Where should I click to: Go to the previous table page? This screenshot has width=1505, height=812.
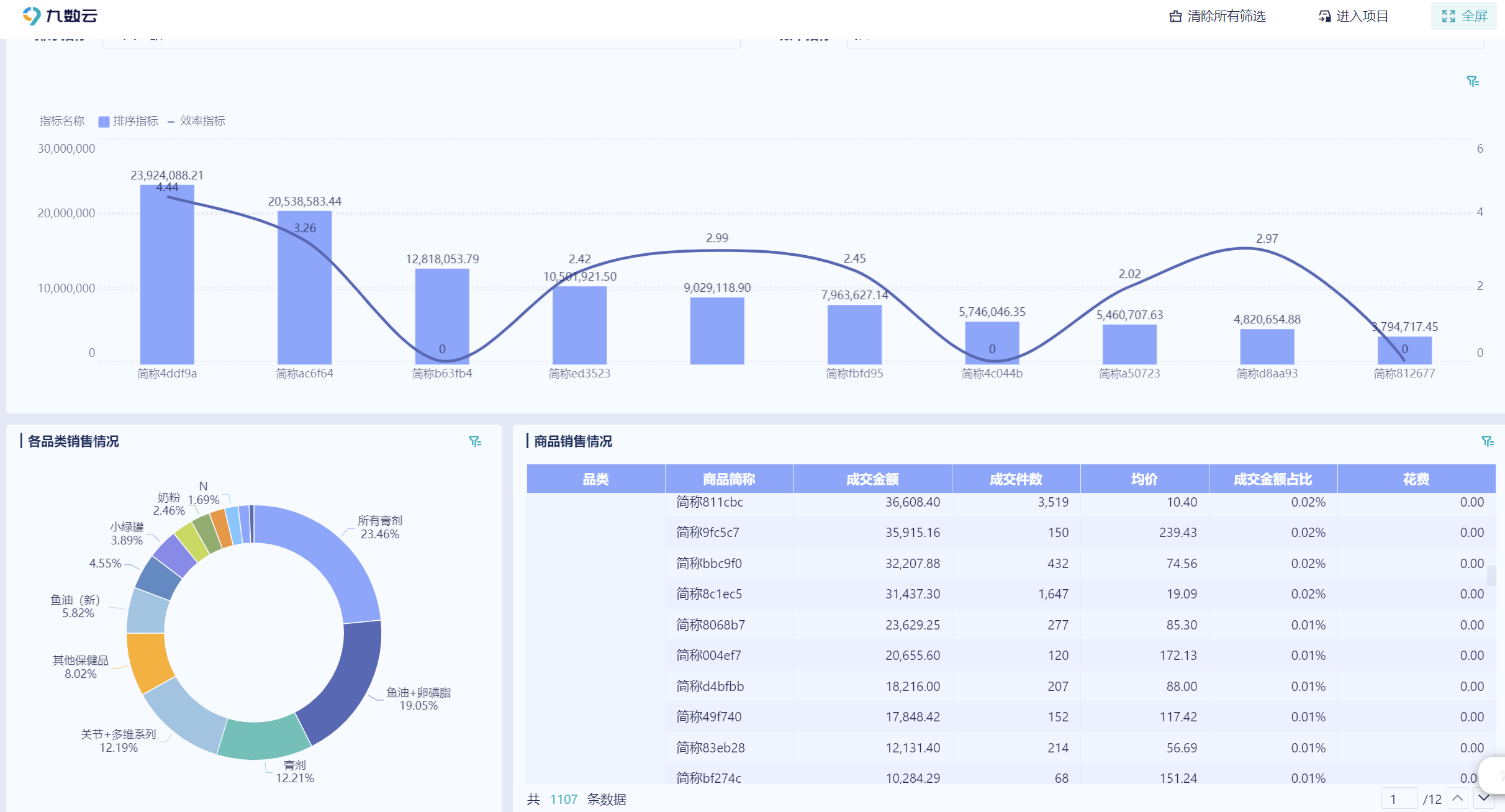click(1458, 798)
